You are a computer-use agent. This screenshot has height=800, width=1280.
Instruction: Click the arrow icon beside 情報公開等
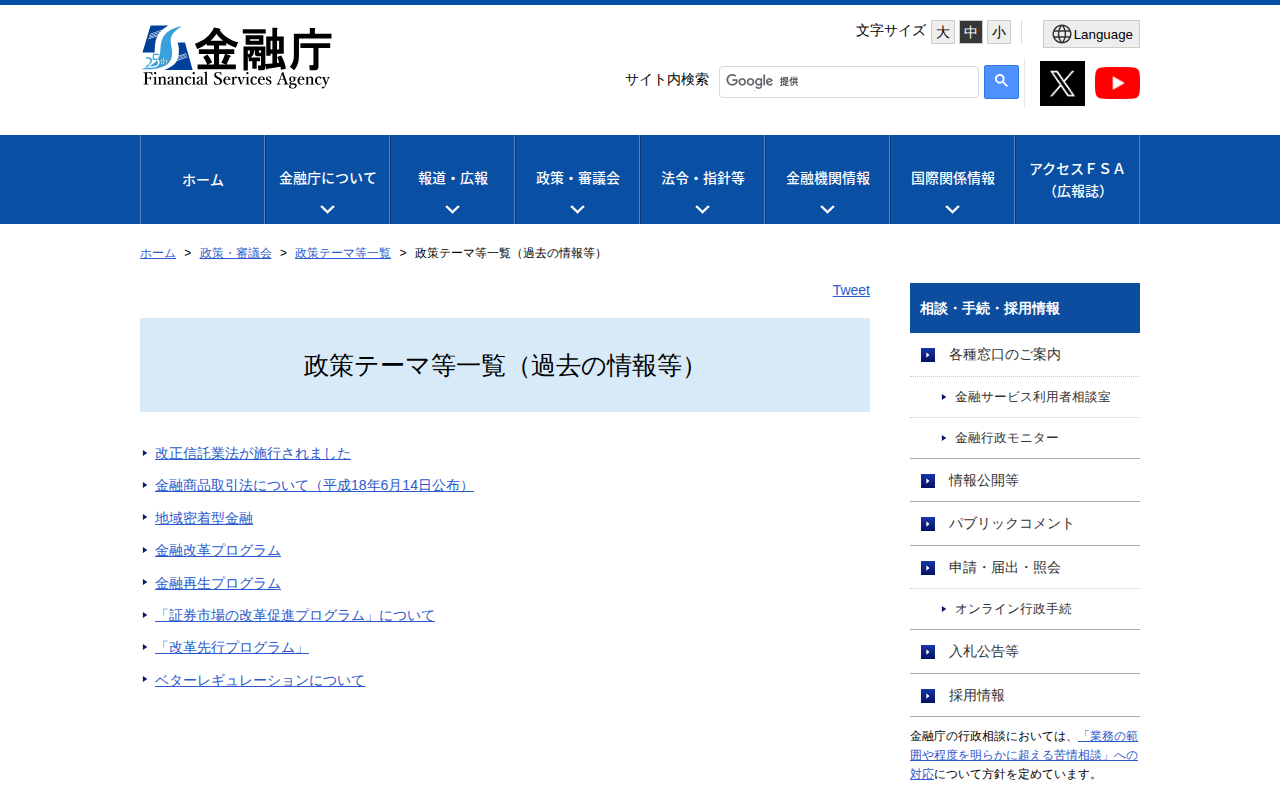[x=928, y=481]
